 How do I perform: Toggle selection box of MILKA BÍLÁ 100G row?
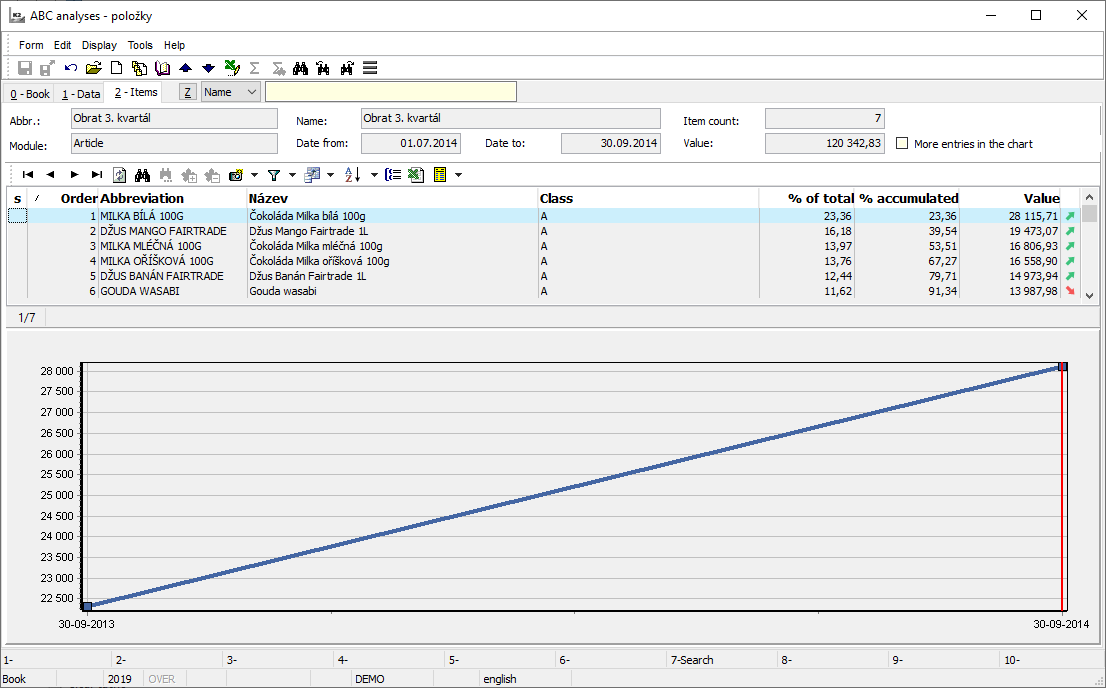point(17,216)
